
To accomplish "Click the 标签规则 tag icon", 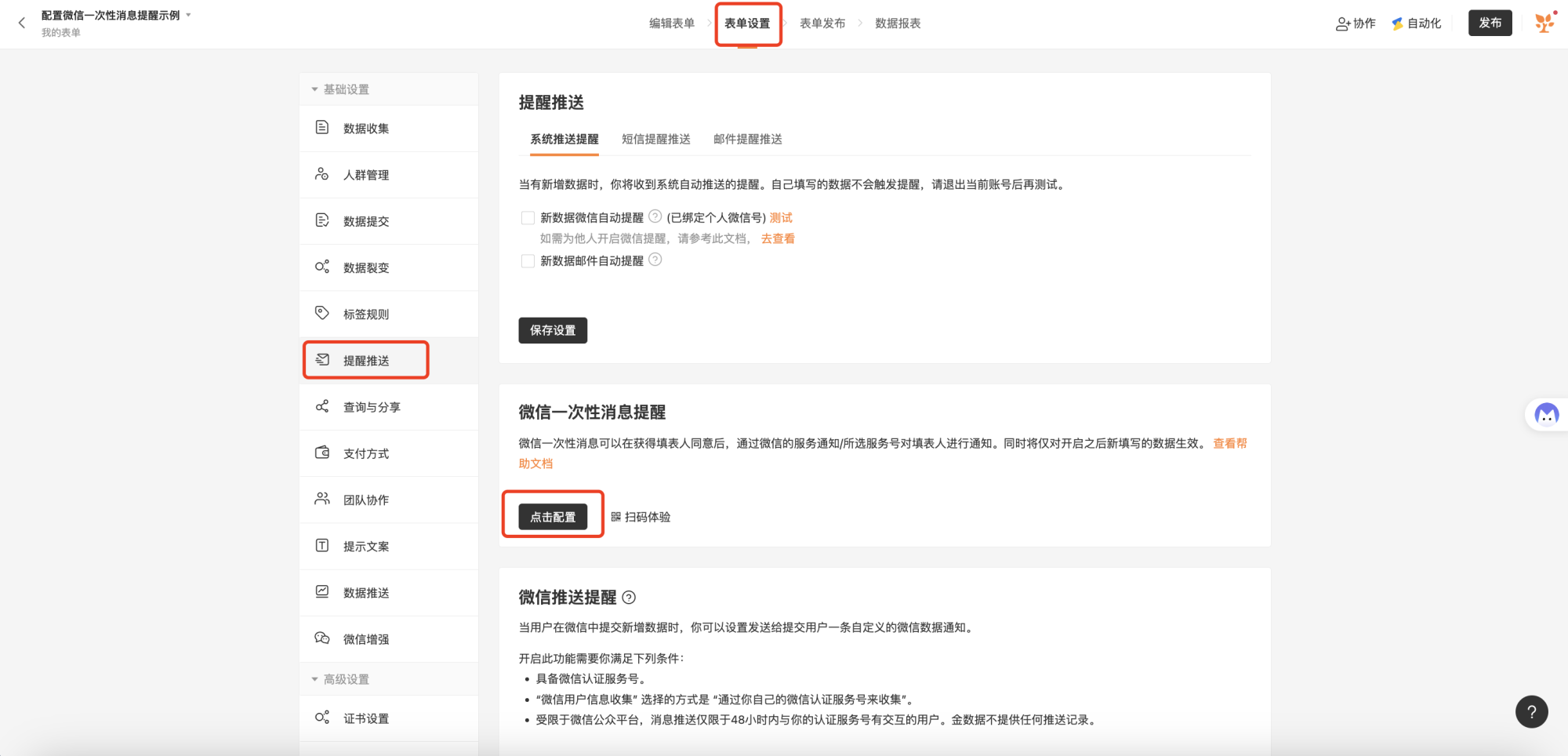I will 322,313.
